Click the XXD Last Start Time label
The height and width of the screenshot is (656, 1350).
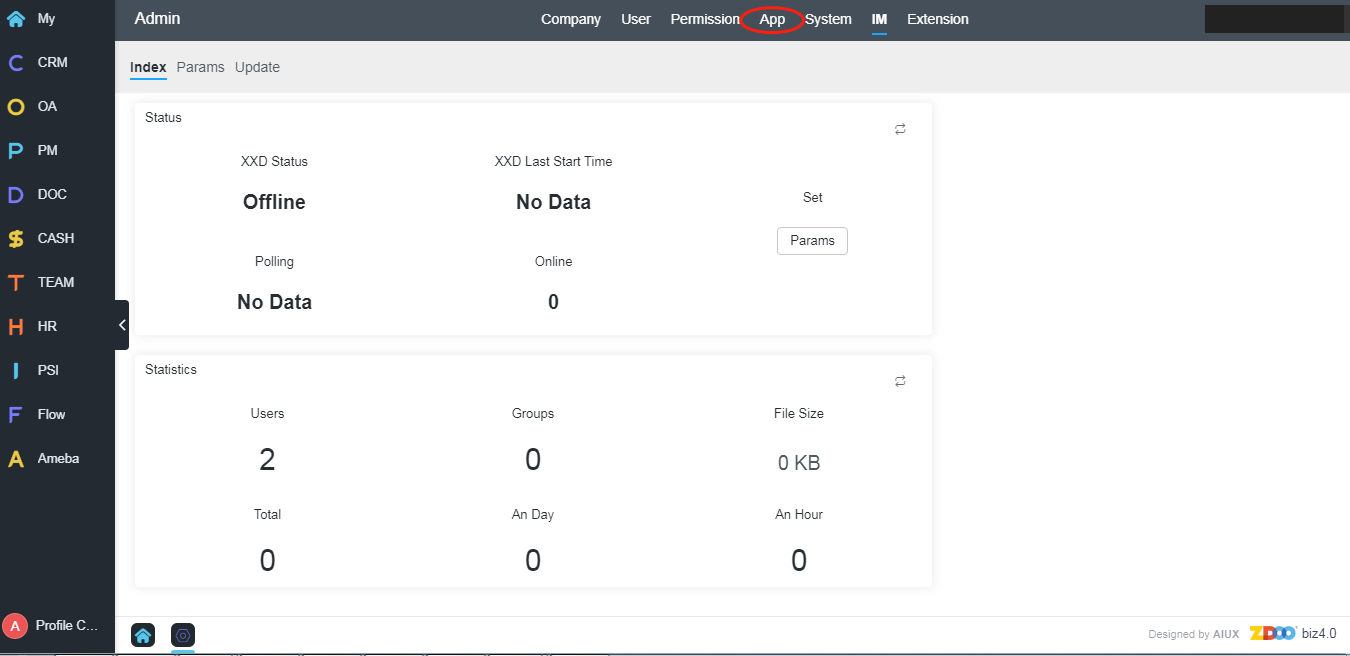[553, 161]
